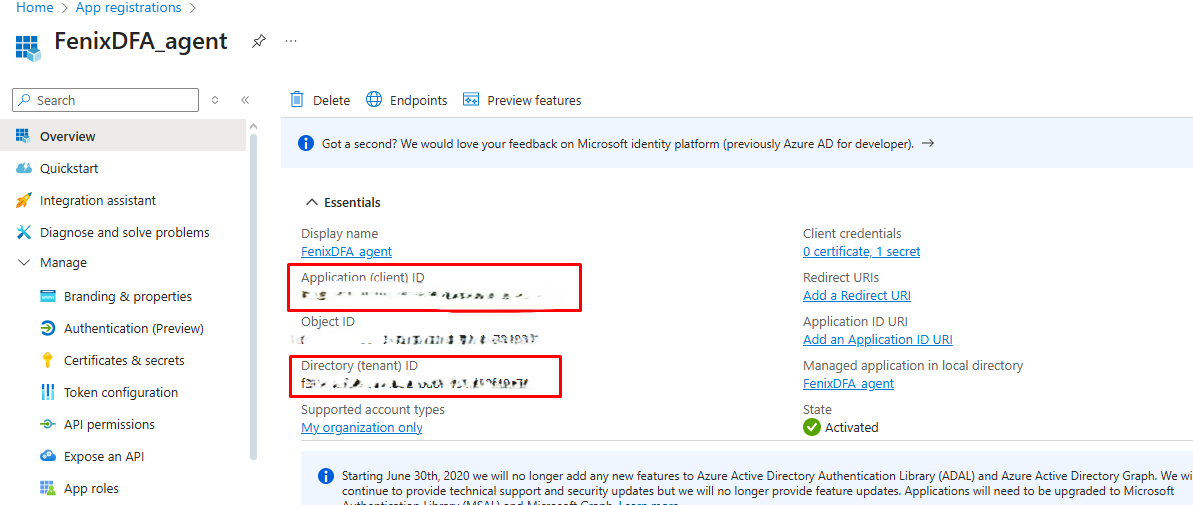Click the sidebar expand/collapse arrows button

215,100
